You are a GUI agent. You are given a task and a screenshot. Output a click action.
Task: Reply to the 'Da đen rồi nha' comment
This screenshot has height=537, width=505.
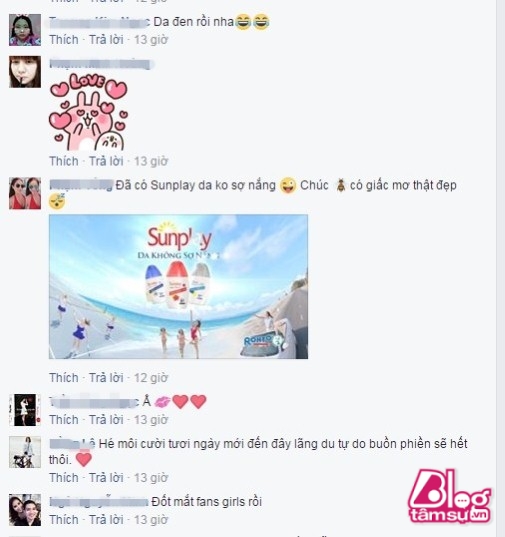106,40
